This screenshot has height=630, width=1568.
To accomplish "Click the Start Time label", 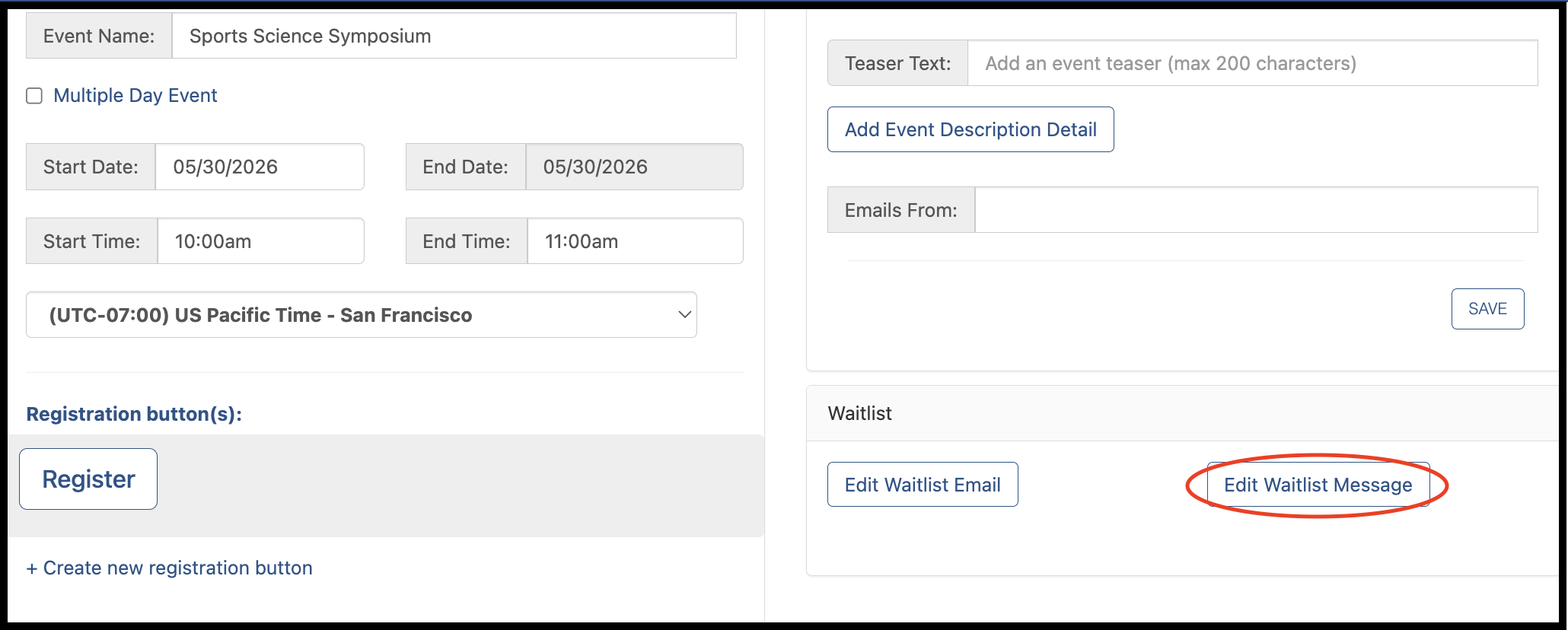I will click(92, 241).
